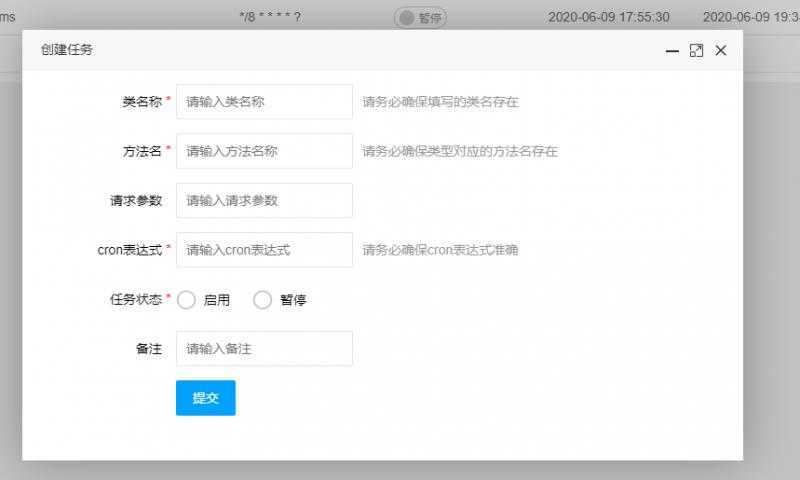
Task: Click the 方法名 input field
Action: [x=264, y=151]
